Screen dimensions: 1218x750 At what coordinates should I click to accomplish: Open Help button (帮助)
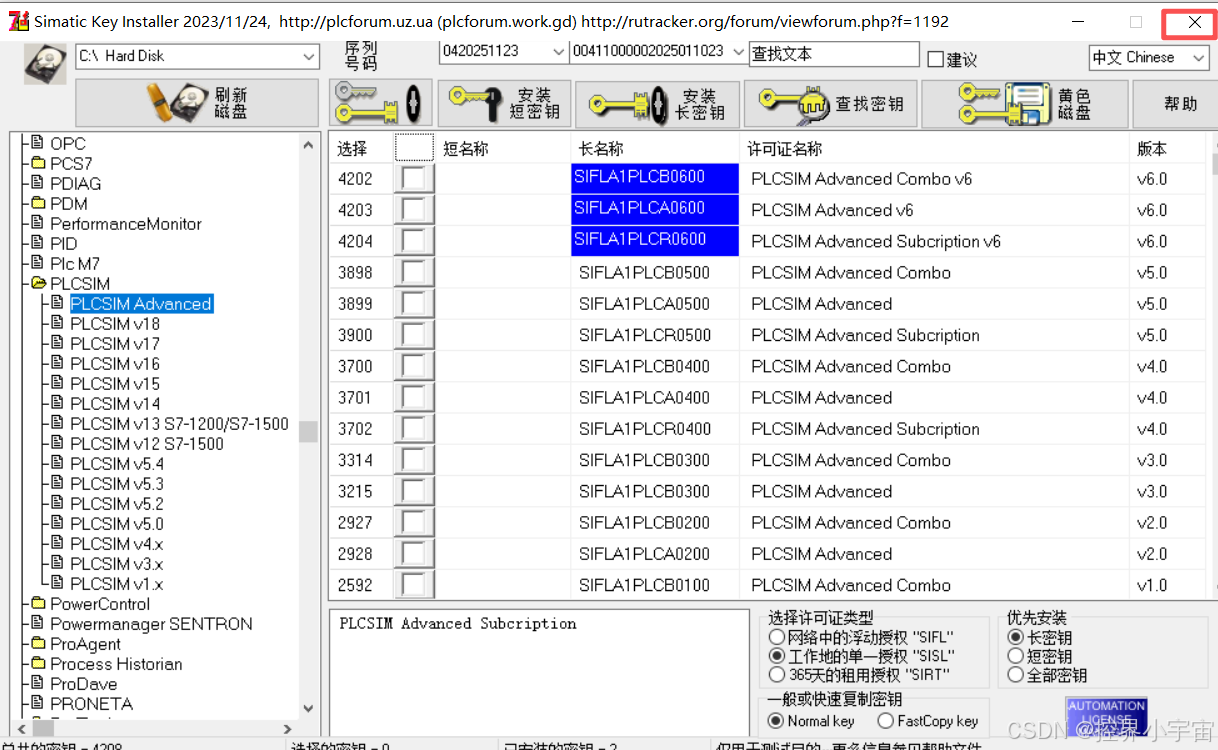1180,103
